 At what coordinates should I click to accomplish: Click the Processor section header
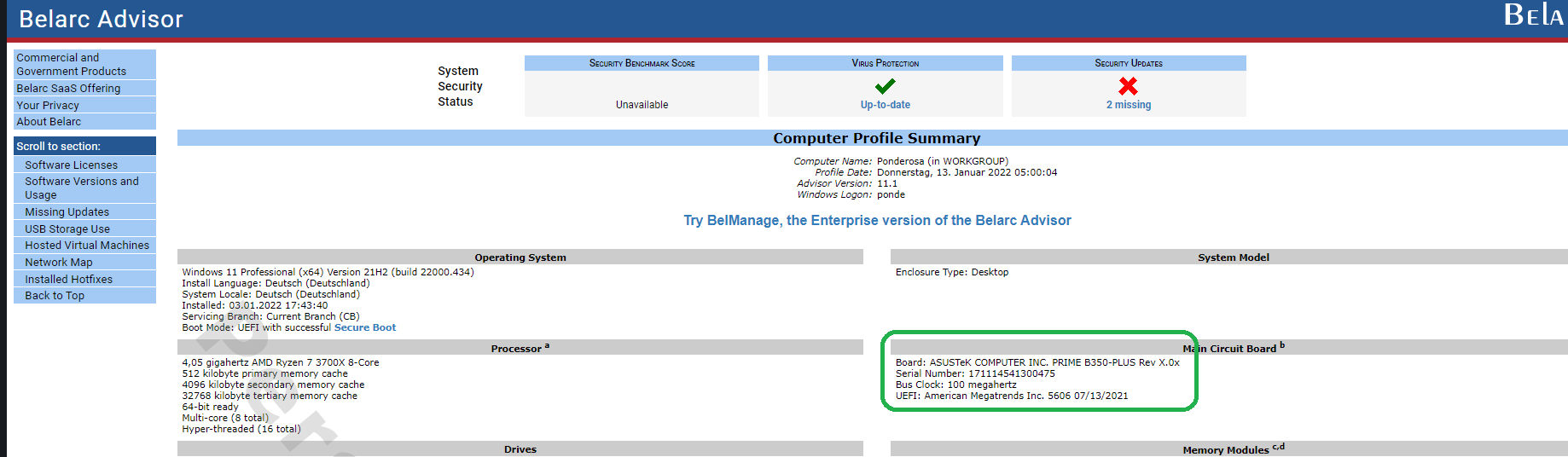pyautogui.click(x=520, y=348)
